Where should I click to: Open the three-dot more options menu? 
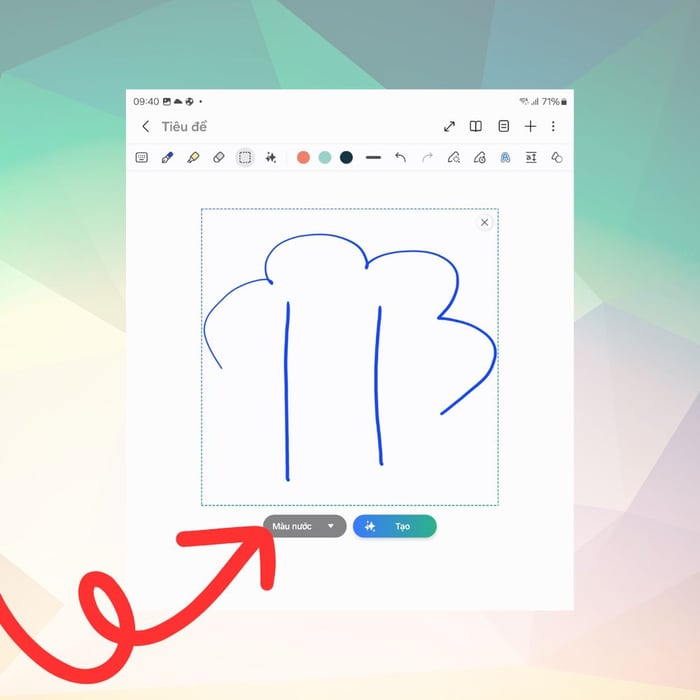(x=553, y=126)
